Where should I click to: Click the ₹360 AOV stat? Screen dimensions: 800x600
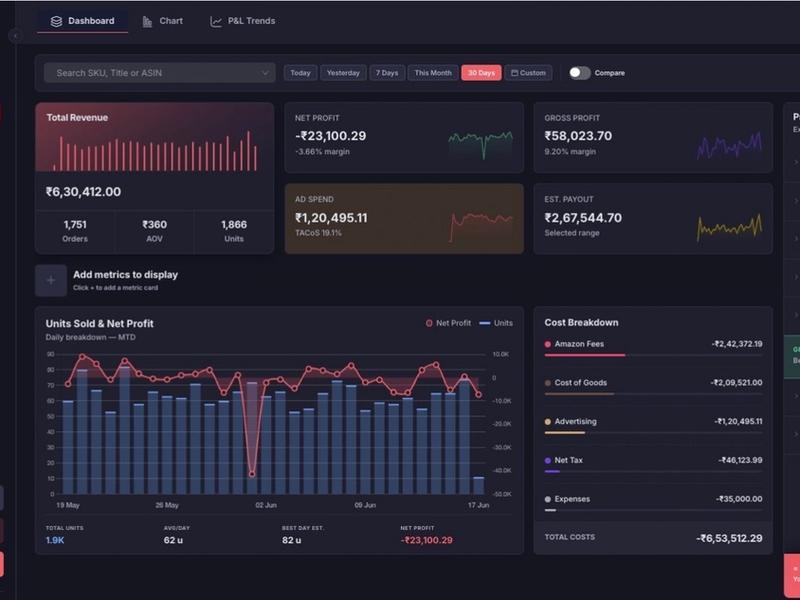pos(155,231)
